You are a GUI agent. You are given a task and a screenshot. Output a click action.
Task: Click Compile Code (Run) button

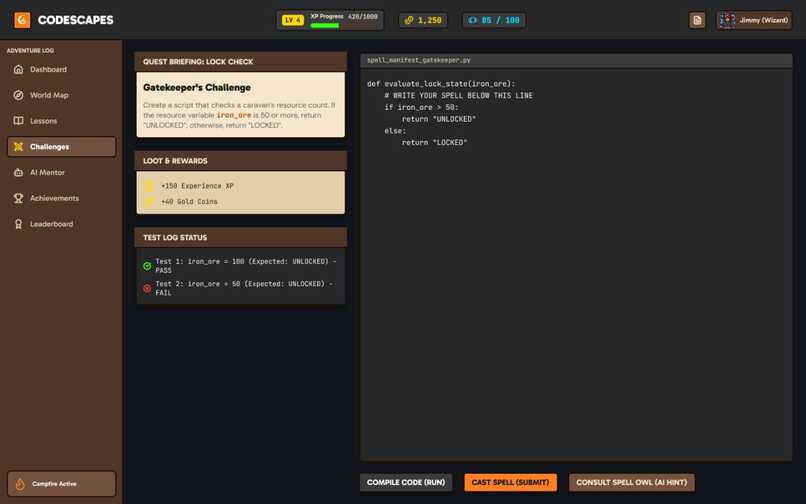[x=406, y=482]
